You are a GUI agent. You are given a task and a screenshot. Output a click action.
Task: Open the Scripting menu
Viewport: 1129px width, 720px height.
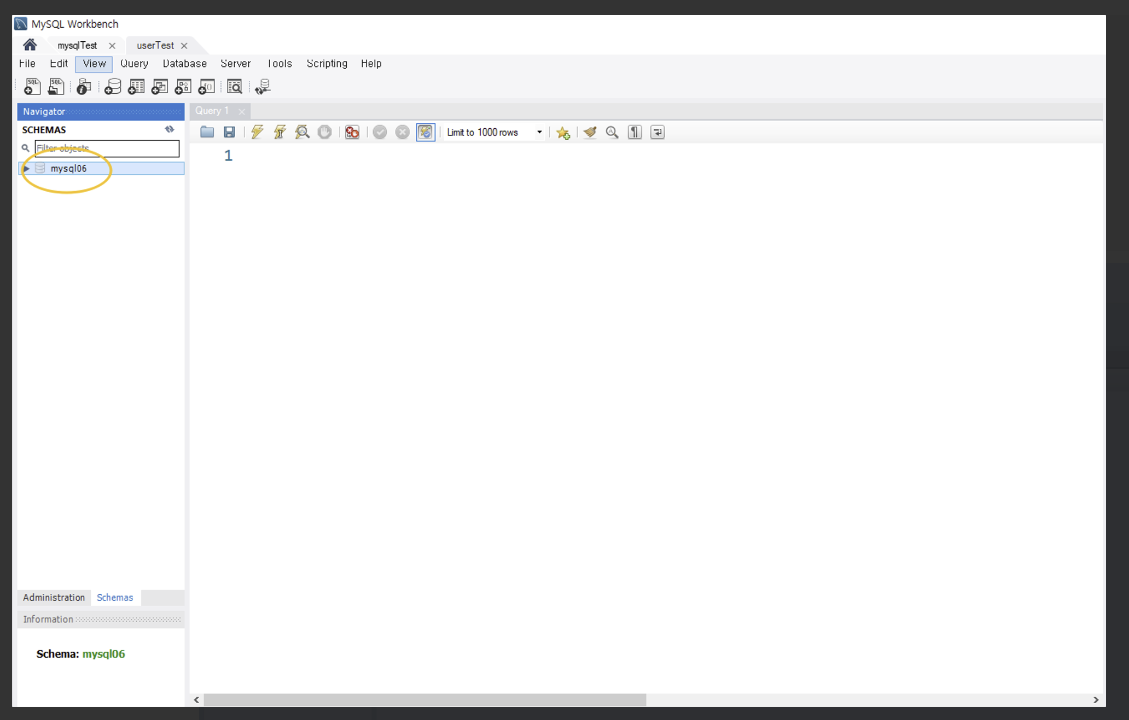point(327,63)
